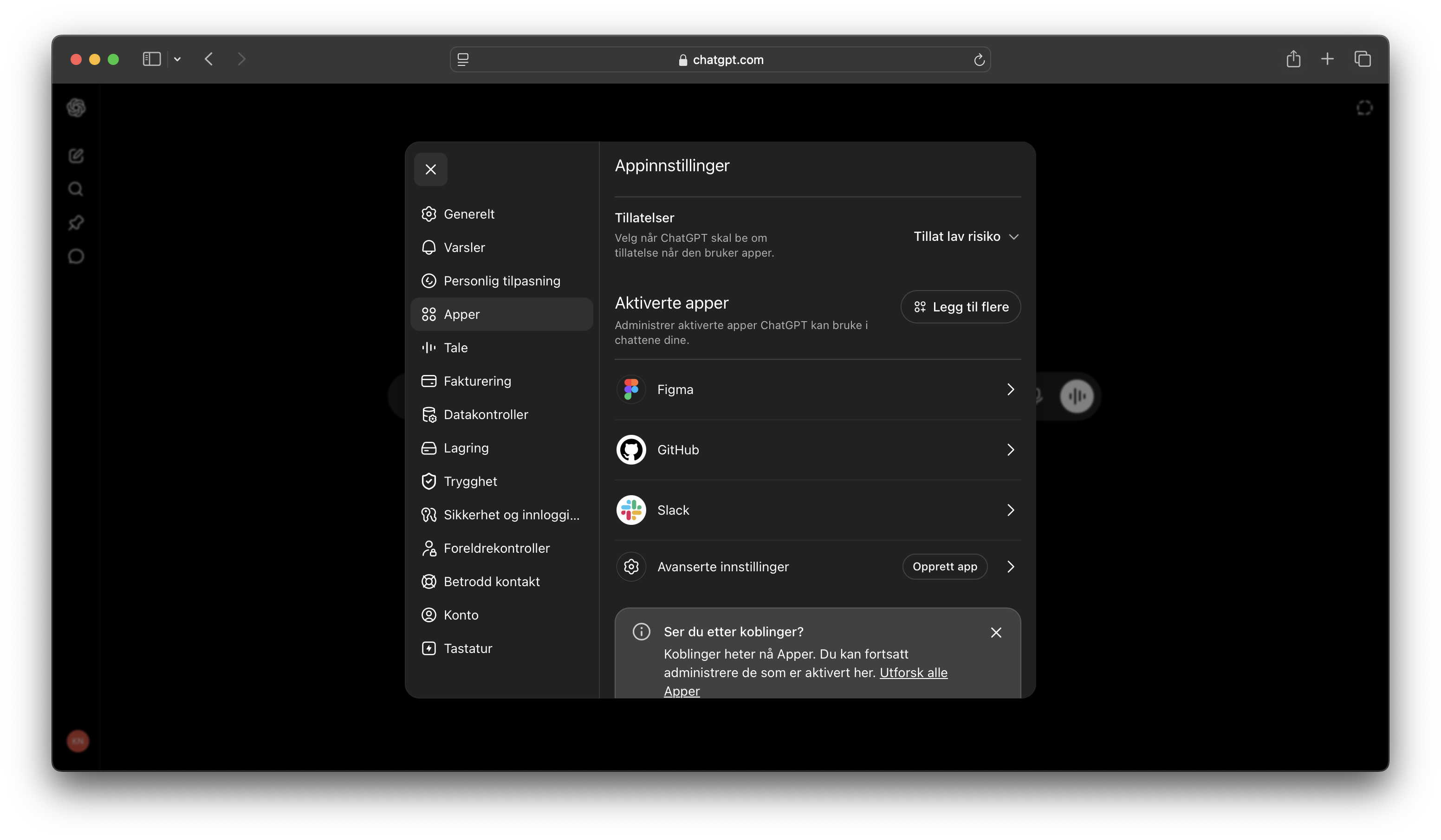Expand Avanserte innstillinger row chevron
Viewport: 1441px width, 840px height.
click(x=1010, y=567)
